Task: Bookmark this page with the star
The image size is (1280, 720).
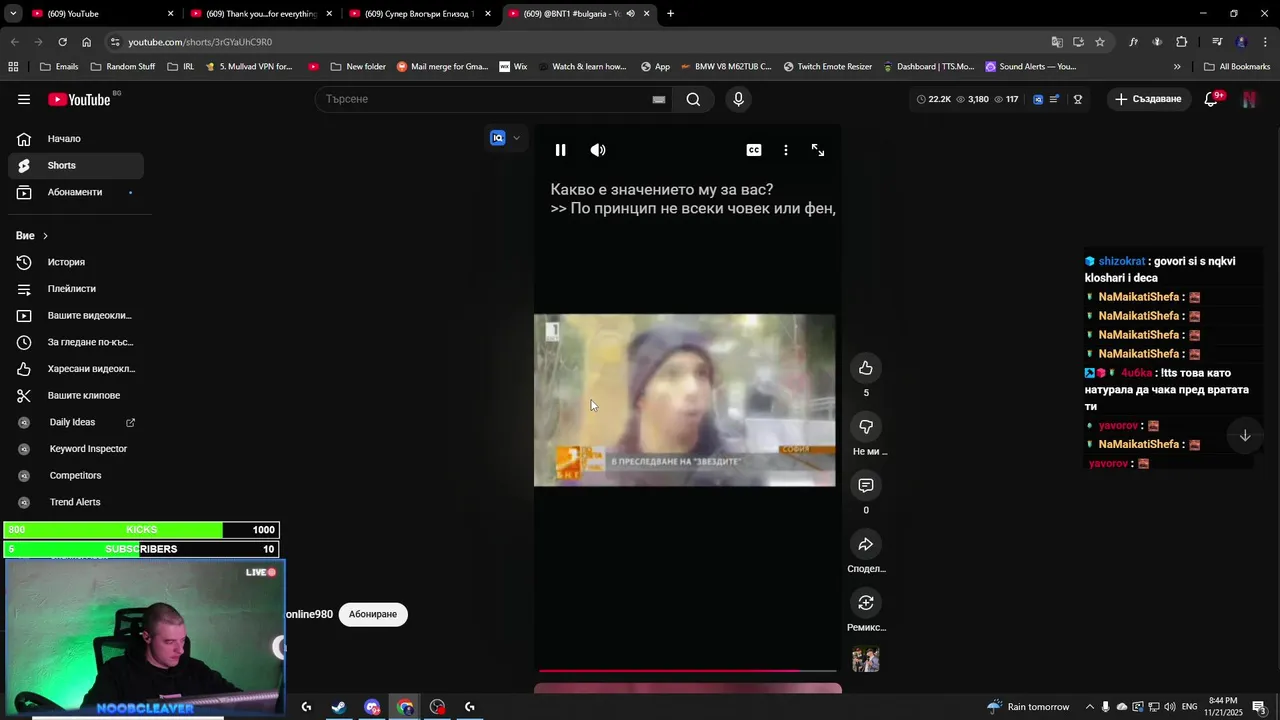Action: 1100,42
